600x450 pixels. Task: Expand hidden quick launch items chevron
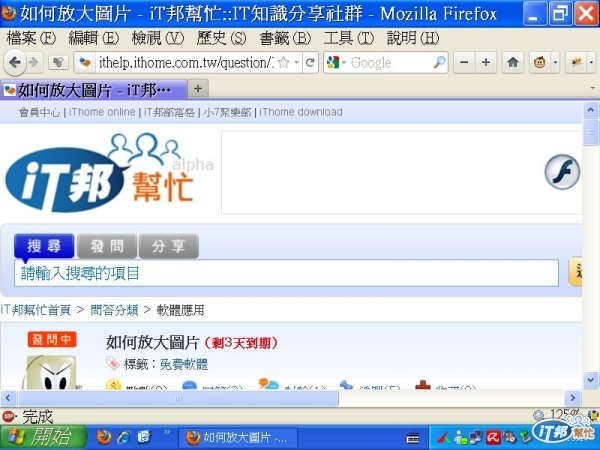click(167, 432)
